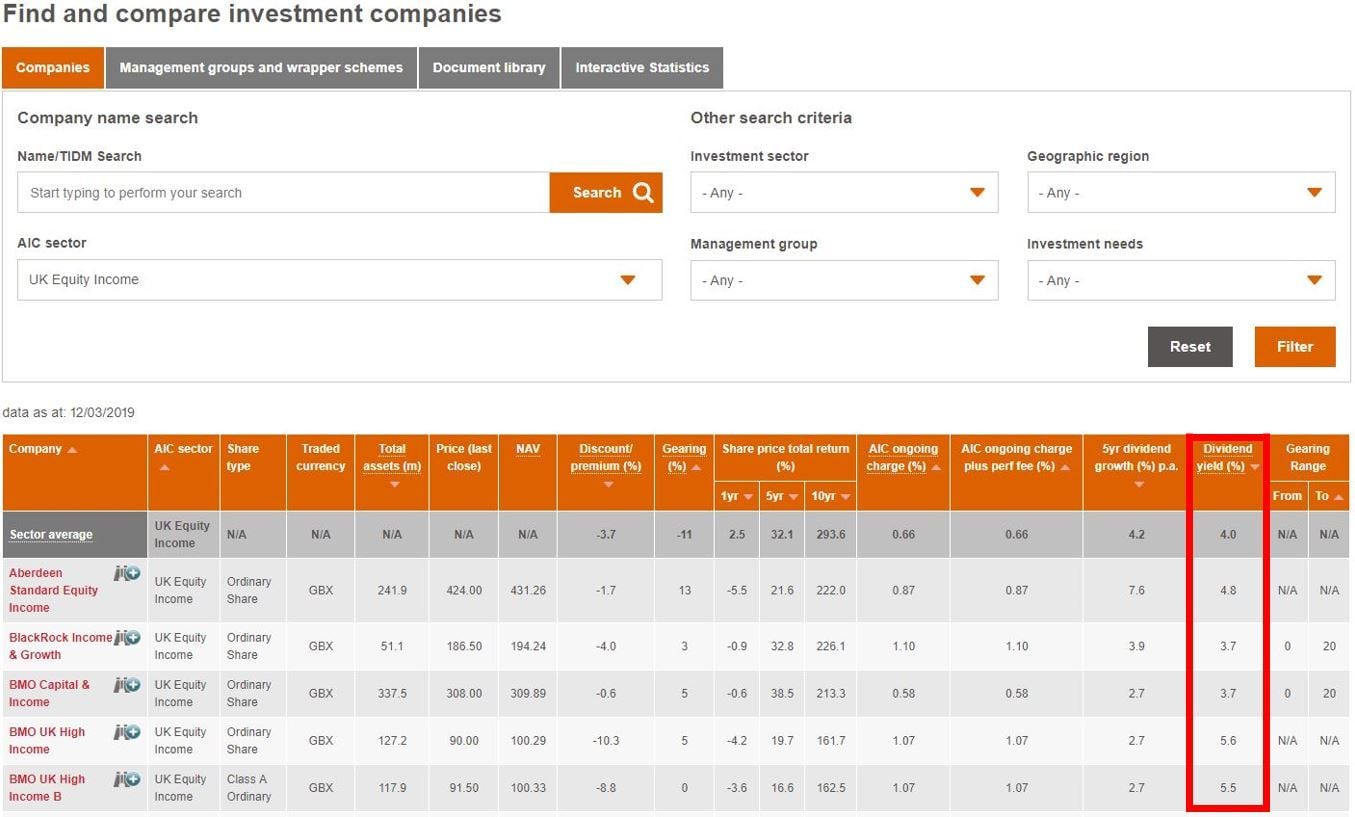Go to the Document library tab
Screen dimensions: 1355x817
(489, 68)
